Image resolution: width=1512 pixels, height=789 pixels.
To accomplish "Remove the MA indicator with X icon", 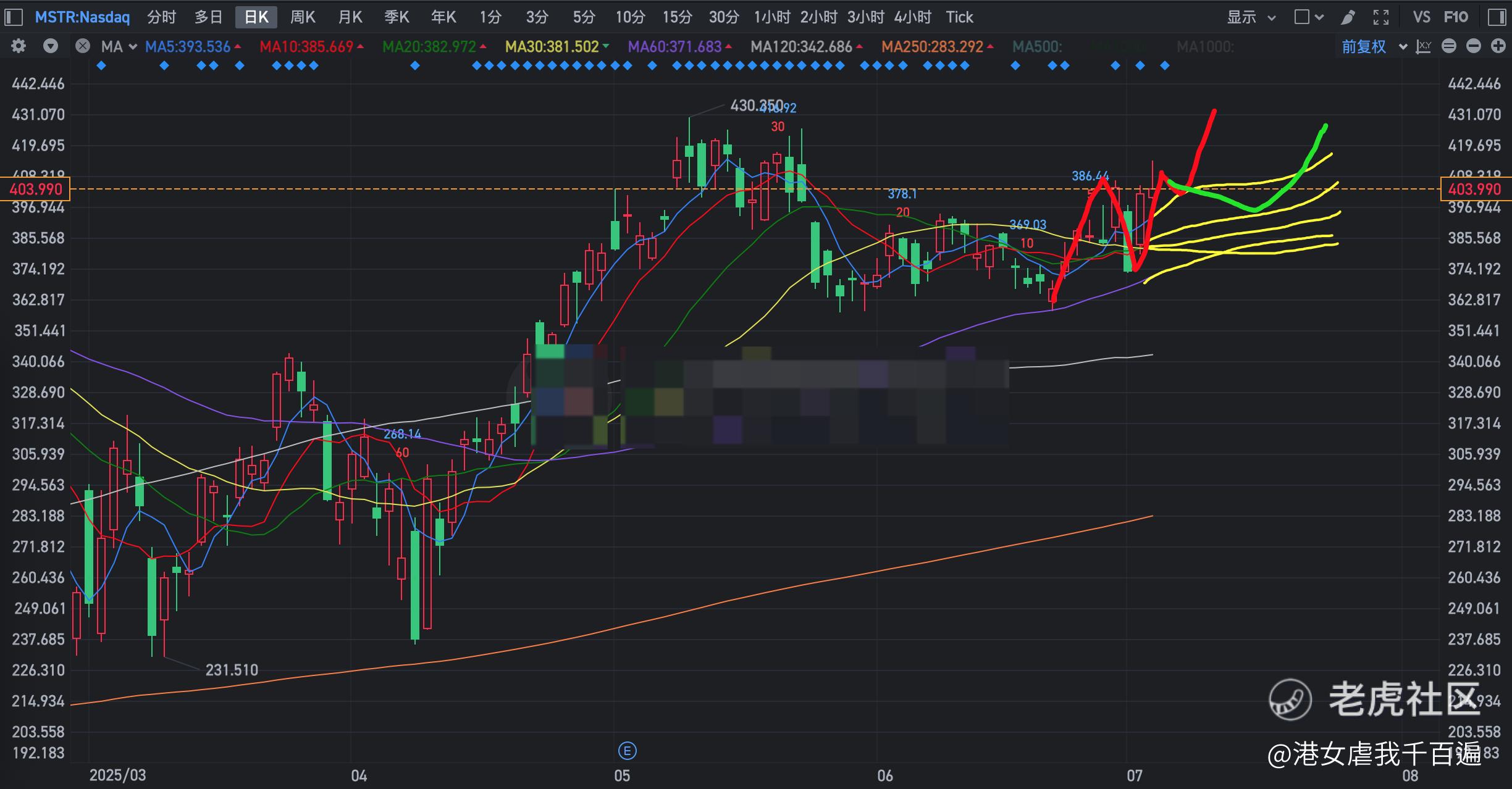I will tap(83, 46).
